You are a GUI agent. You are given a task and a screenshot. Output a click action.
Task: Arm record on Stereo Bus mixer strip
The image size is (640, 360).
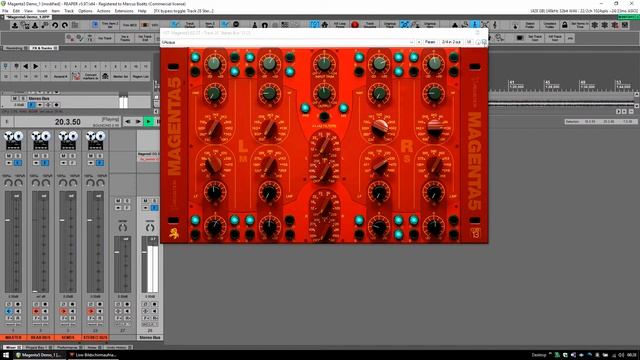pos(154,304)
